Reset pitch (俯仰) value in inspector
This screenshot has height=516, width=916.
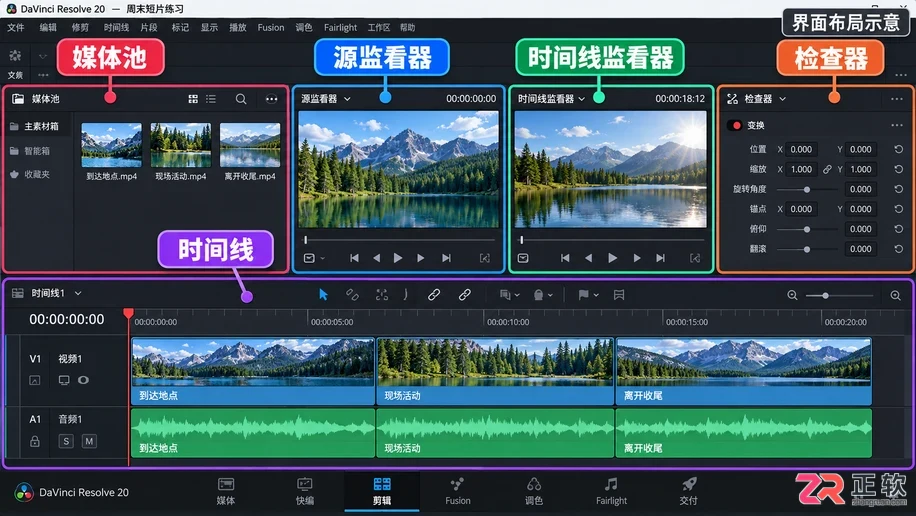pos(898,229)
